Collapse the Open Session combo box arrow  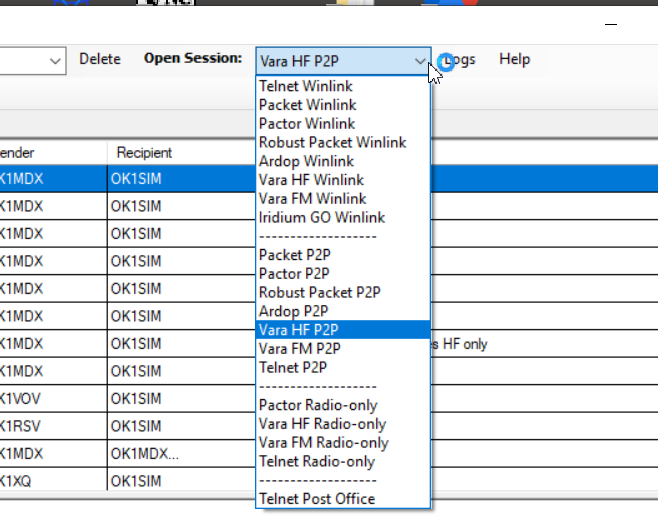coord(420,61)
